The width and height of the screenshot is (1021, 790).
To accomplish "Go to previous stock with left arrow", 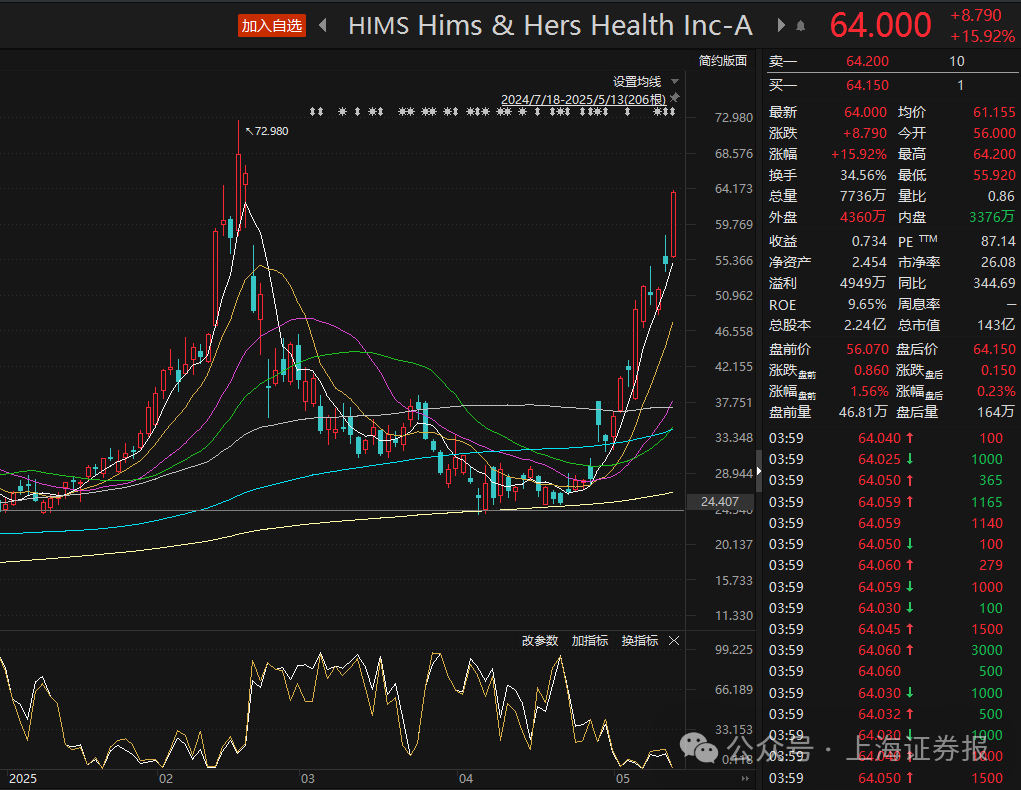I will [322, 26].
